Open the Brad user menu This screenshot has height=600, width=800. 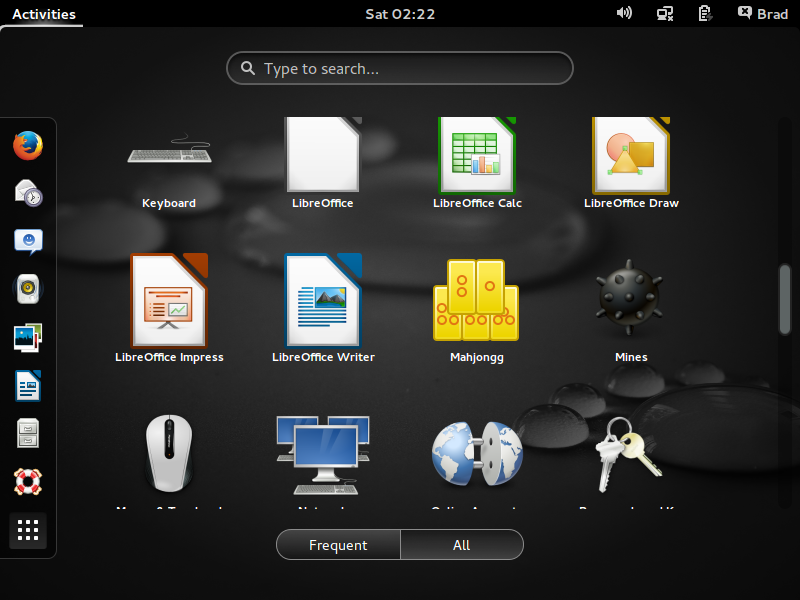click(x=763, y=14)
